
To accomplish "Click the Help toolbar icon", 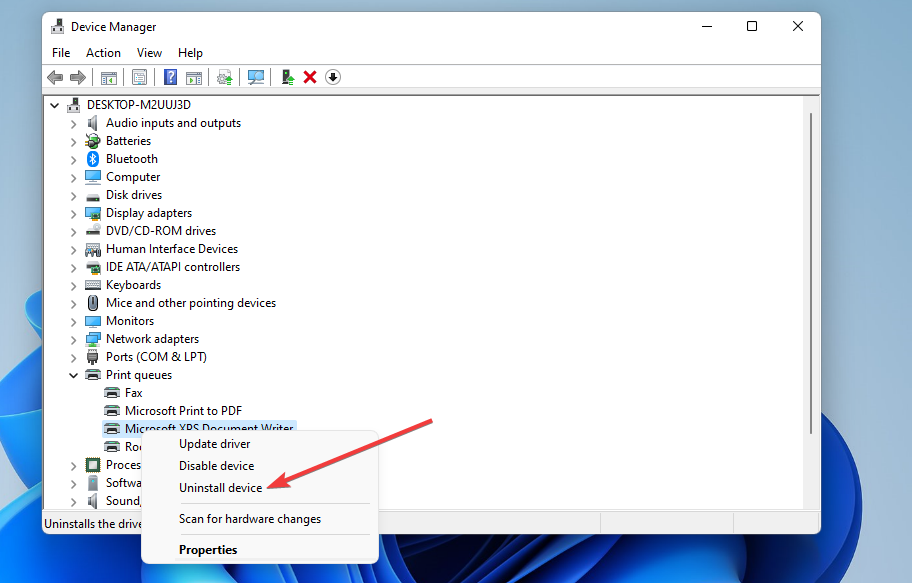I will coord(169,77).
